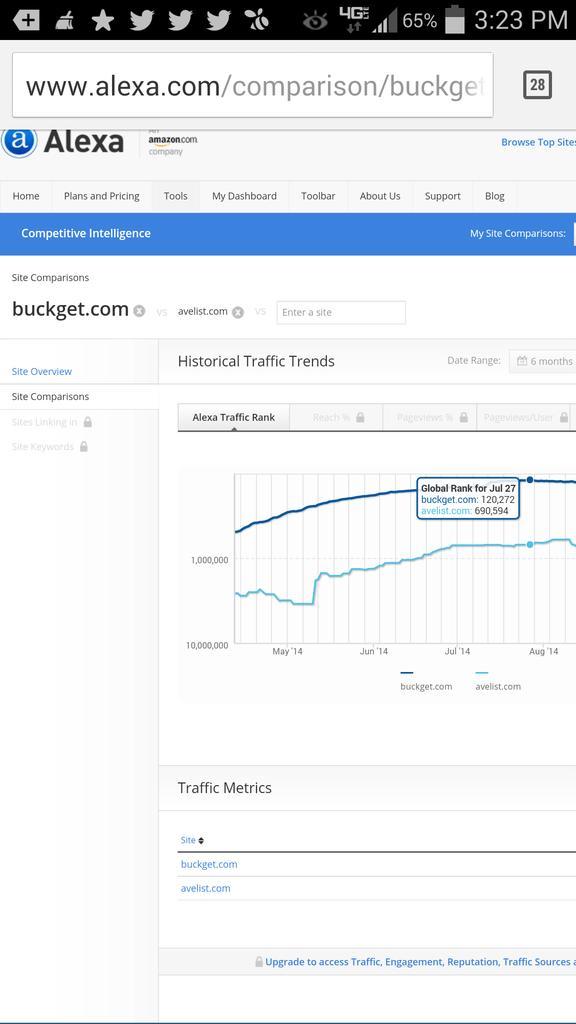
Task: Remove avelist.com from comparison
Action: [x=238, y=312]
